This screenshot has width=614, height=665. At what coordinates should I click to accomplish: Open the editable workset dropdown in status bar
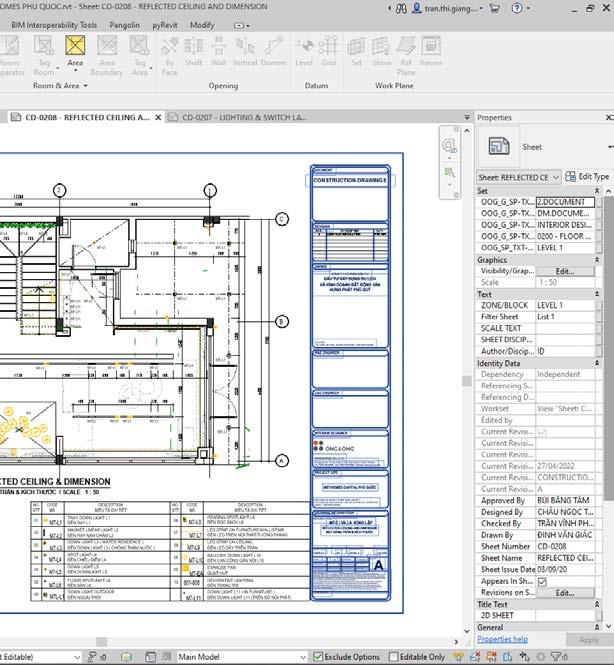click(40, 657)
